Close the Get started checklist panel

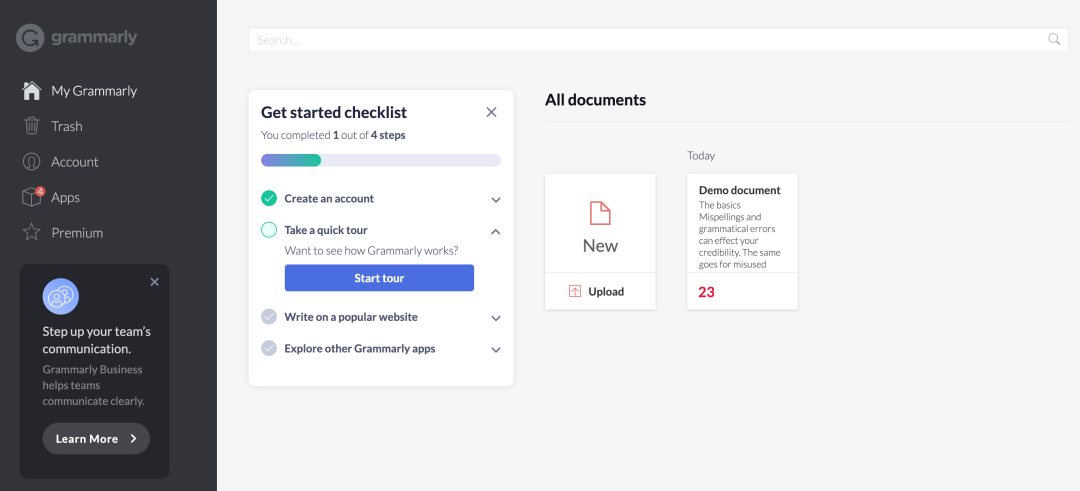click(491, 112)
